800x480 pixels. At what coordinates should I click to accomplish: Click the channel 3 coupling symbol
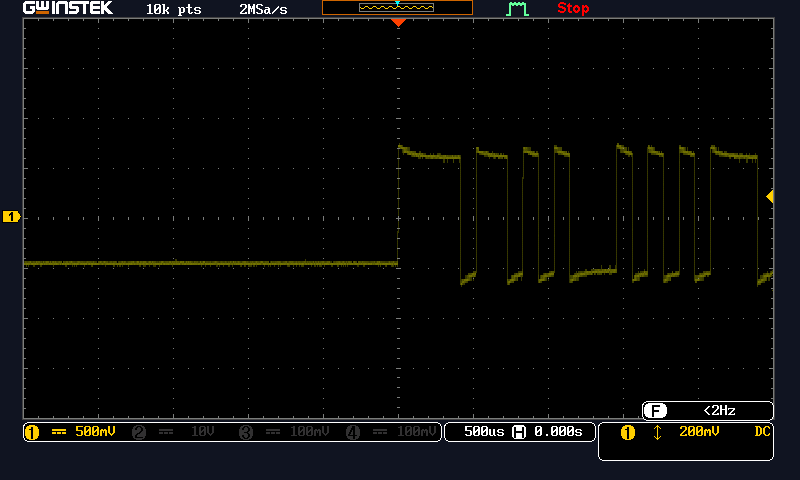tap(273, 432)
